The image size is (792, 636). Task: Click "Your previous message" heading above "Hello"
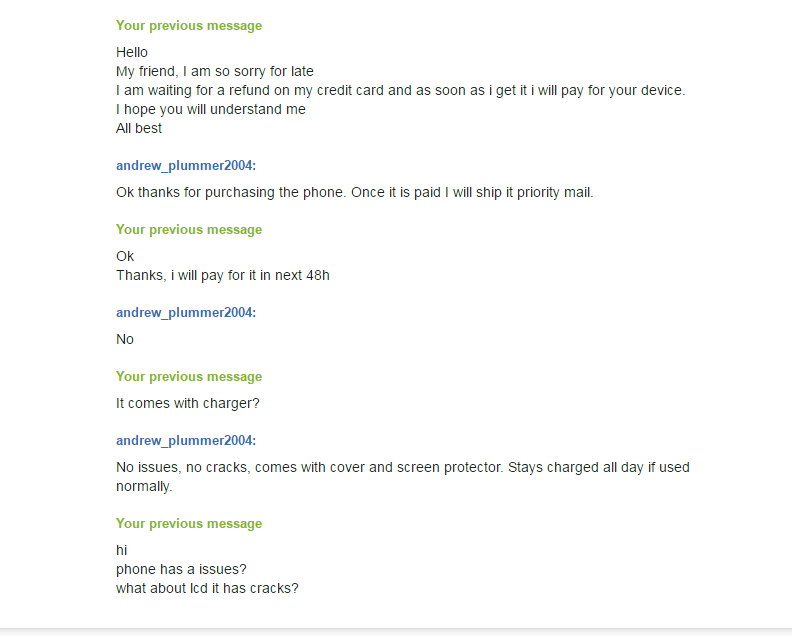pyautogui.click(x=189, y=26)
